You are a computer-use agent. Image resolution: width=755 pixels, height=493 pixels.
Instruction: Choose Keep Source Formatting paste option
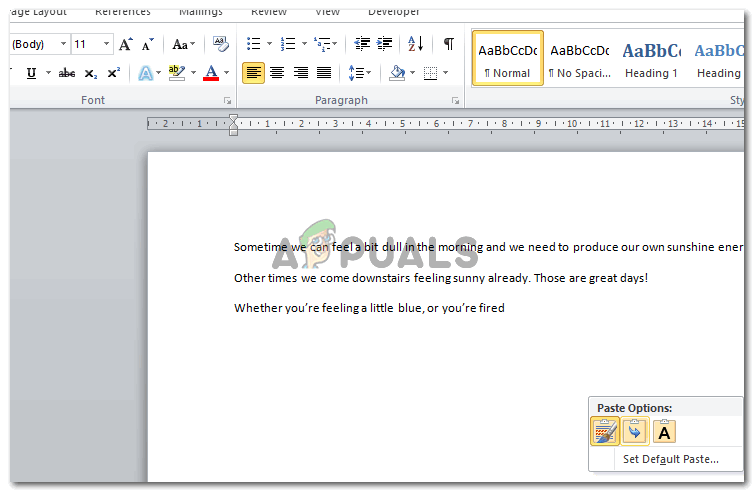point(604,431)
